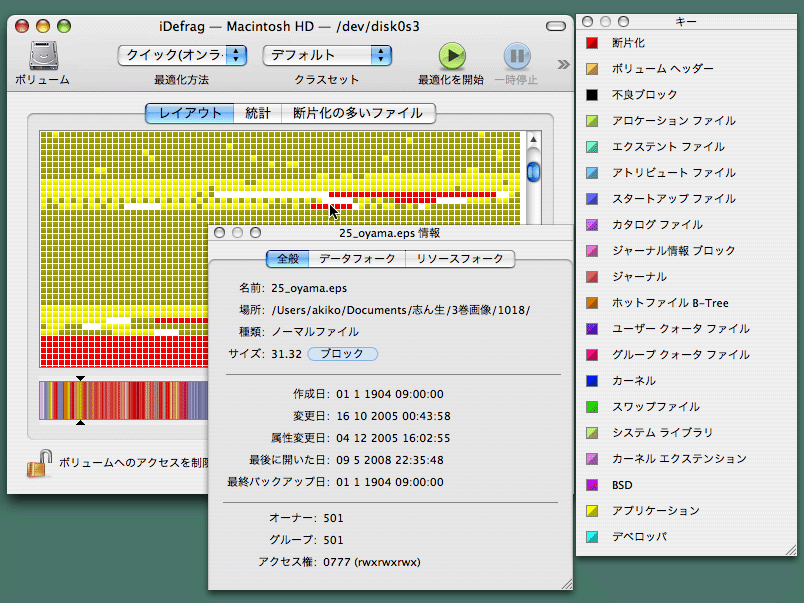Viewport: 804px width, 603px height.
Task: Click the green スワップファイル swatch
Action: [x=592, y=407]
